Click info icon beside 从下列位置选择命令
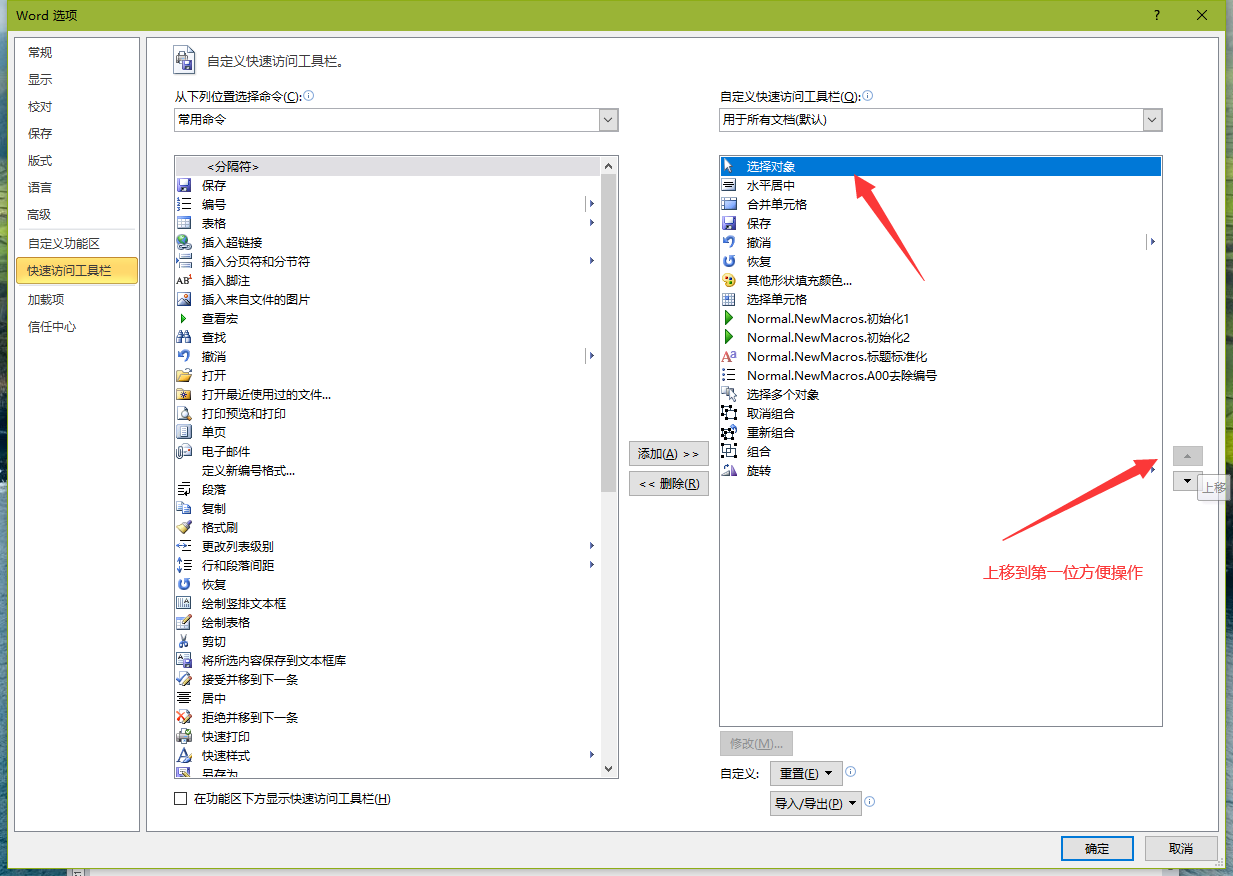 309,96
